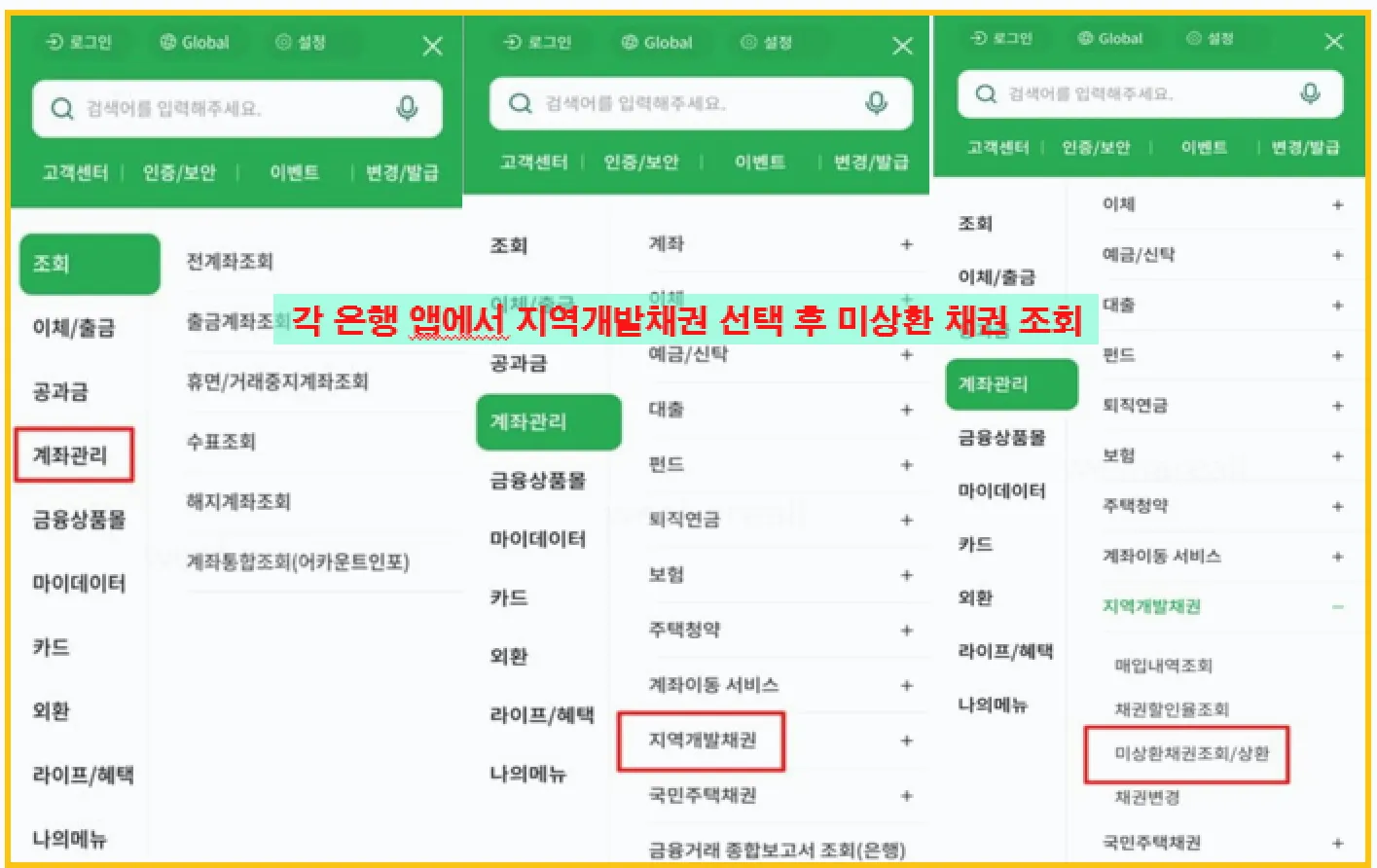The height and width of the screenshot is (868, 1377).
Task: Open 금융거래 종합보고서 조회(은행) on the middle screen
Action: point(777,850)
